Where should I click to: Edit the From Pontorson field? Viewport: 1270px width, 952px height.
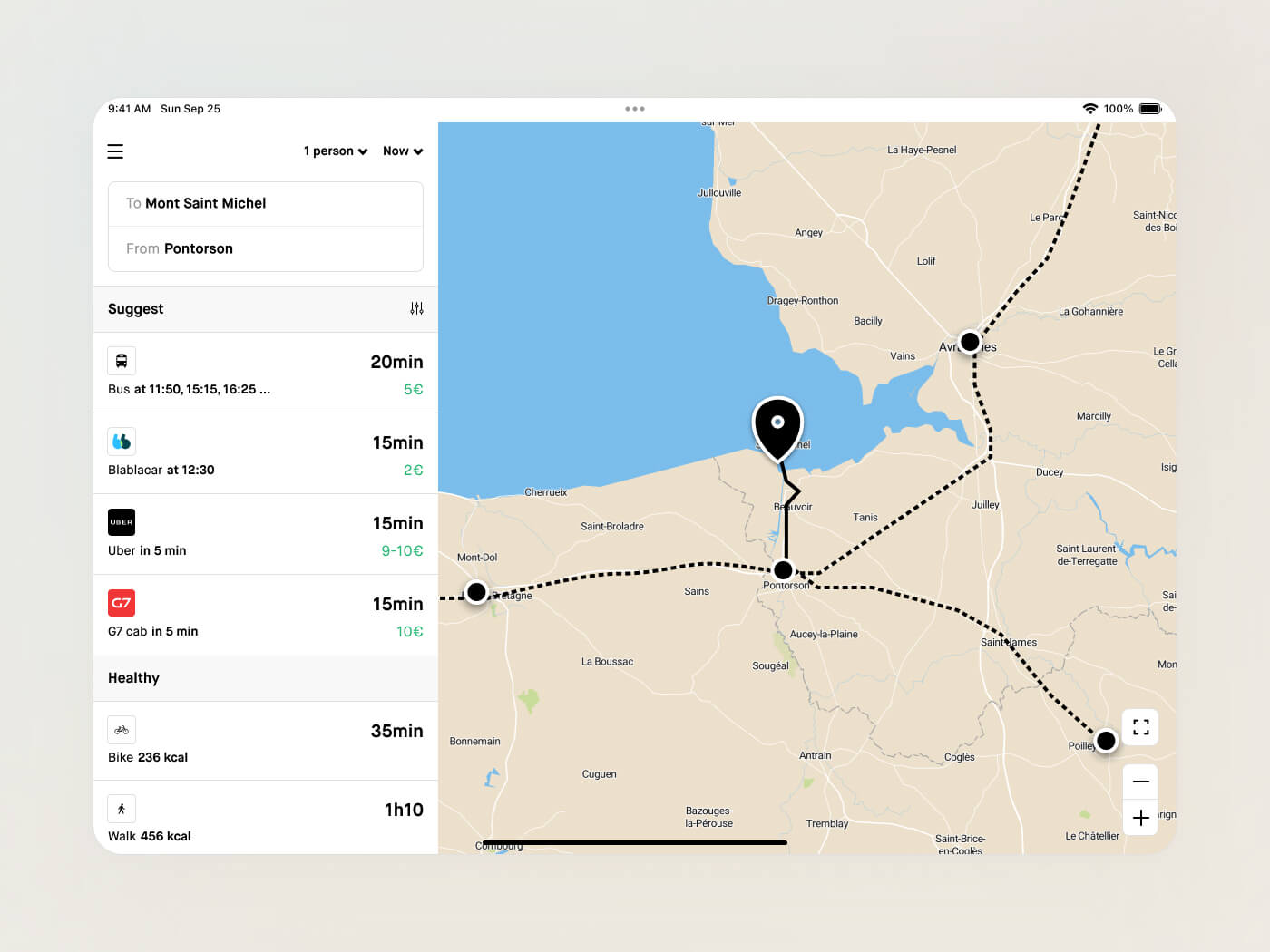click(266, 249)
